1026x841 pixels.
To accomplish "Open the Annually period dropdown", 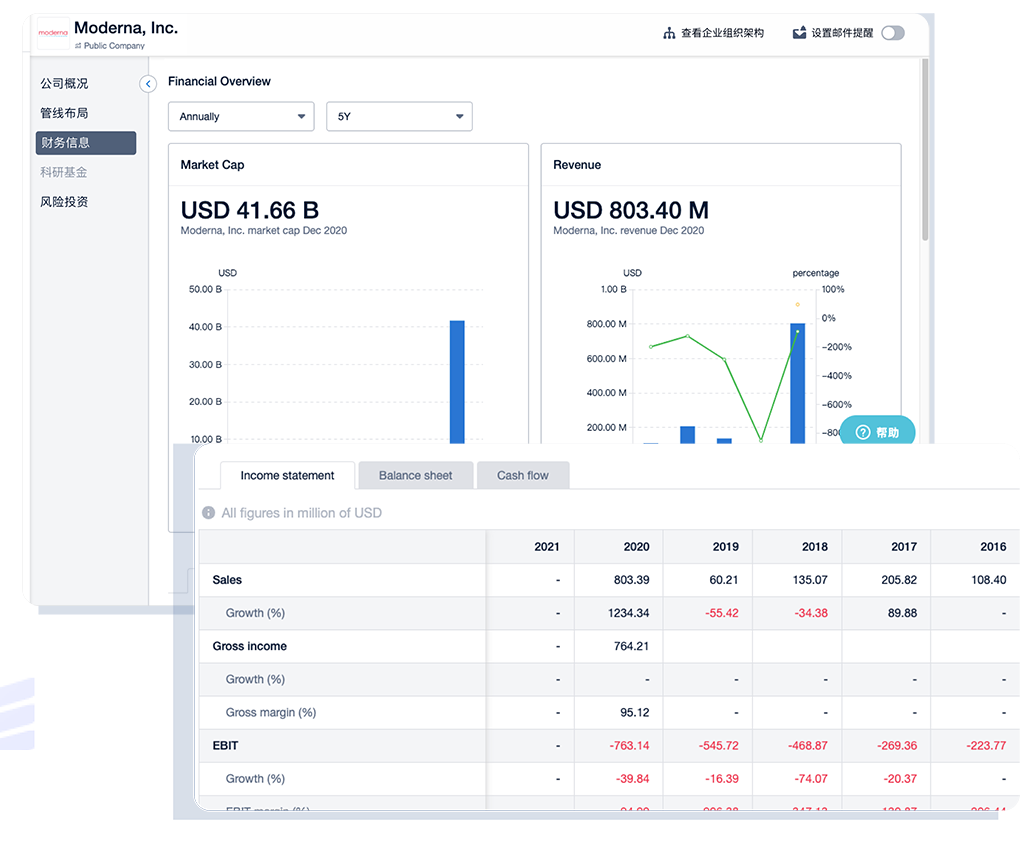I will (241, 117).
